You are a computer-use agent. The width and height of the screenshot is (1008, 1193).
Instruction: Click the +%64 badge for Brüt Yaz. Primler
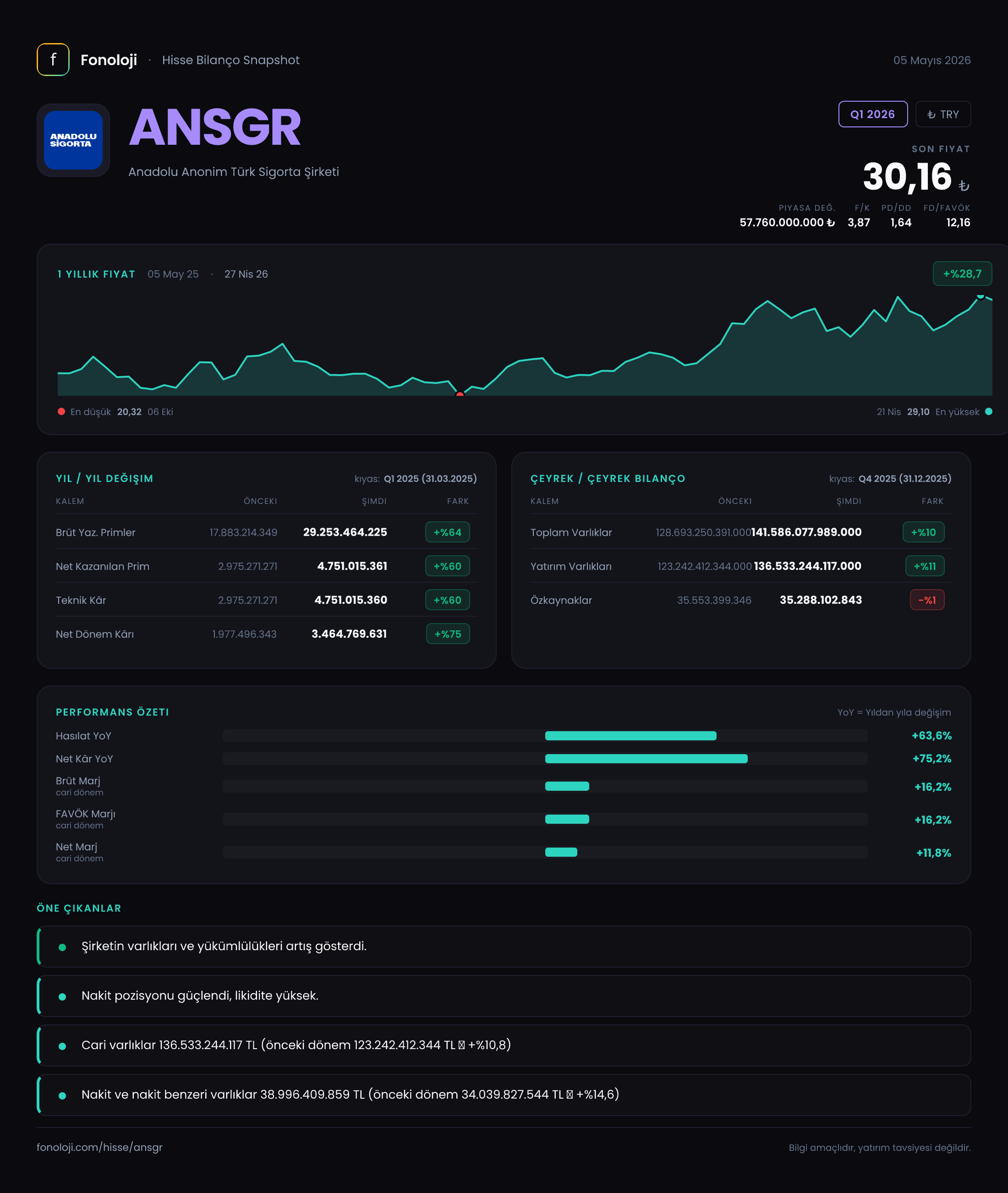pos(448,532)
